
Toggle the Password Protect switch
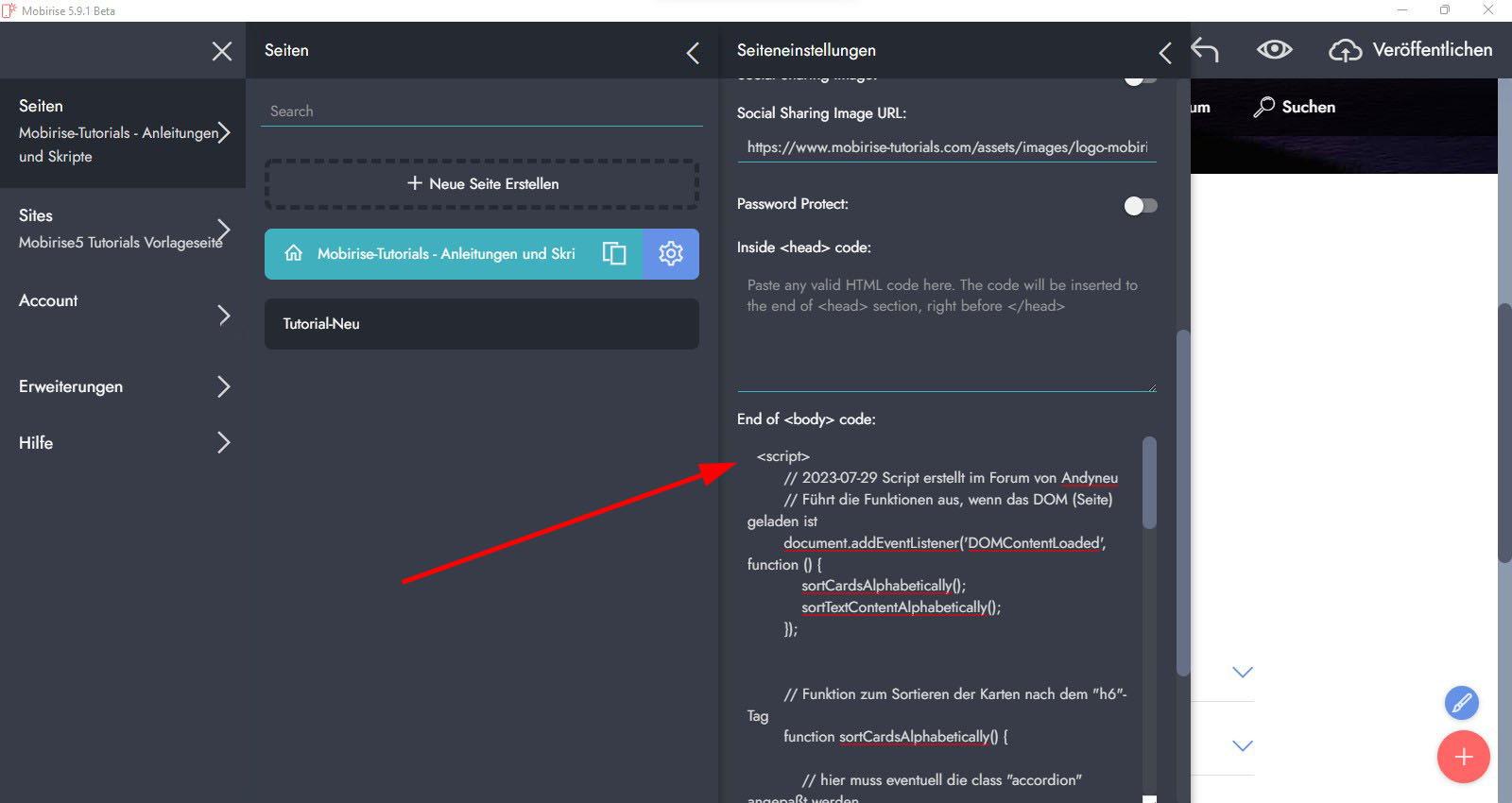click(1141, 205)
